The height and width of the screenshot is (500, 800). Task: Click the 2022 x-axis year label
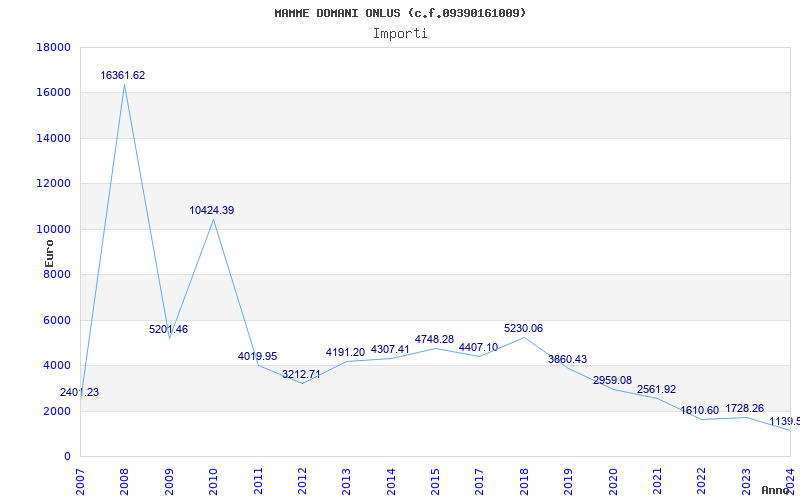pos(702,481)
